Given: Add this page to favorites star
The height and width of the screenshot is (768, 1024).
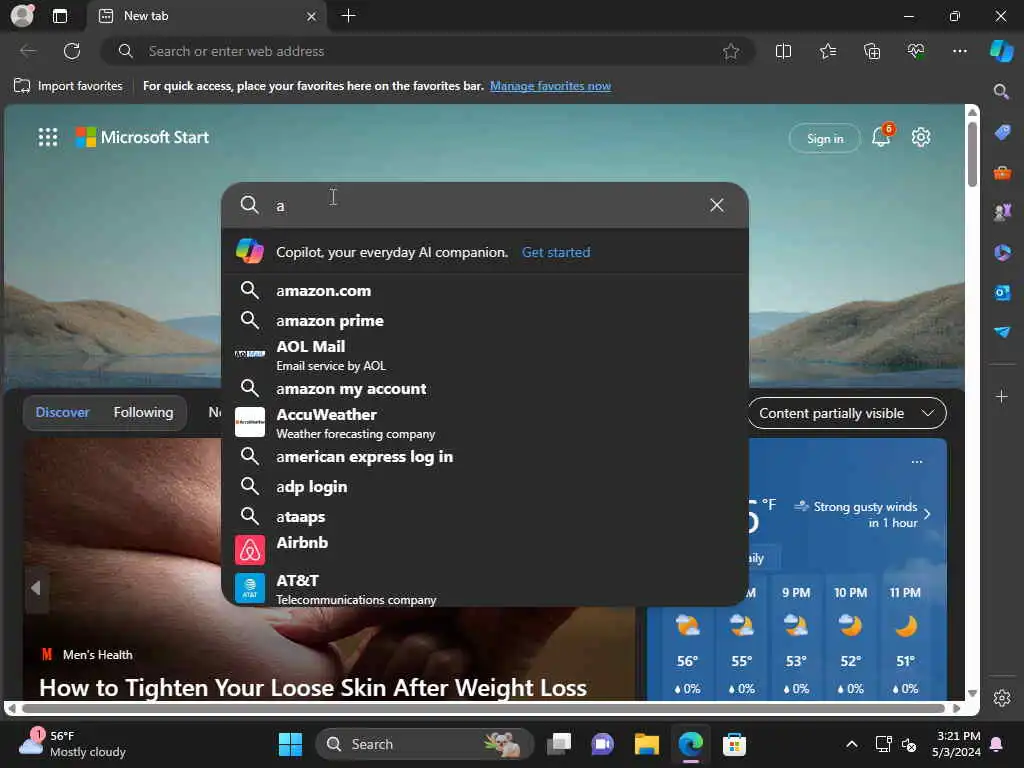Looking at the screenshot, I should click(731, 51).
